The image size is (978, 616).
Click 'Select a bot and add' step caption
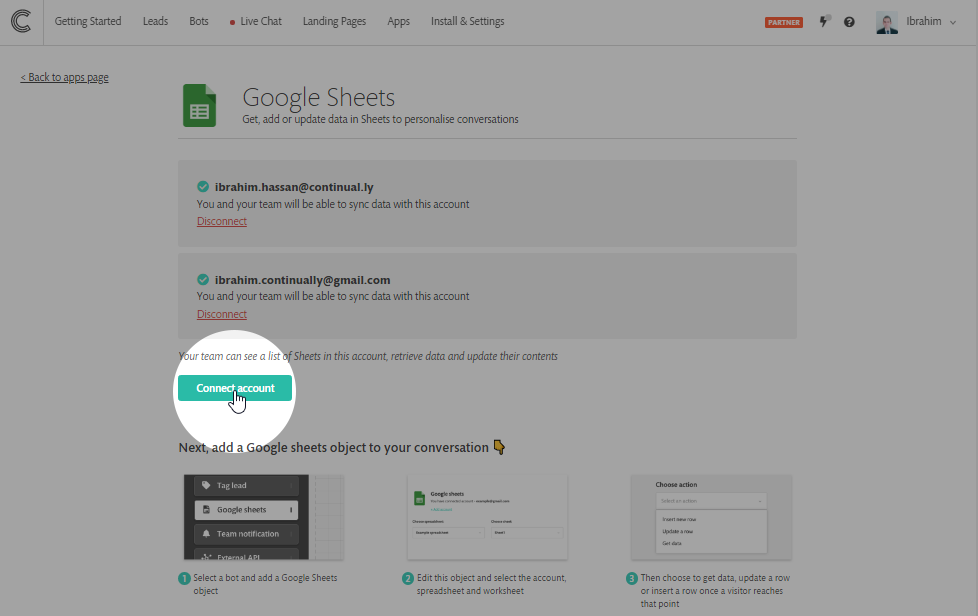pyautogui.click(x=265, y=584)
